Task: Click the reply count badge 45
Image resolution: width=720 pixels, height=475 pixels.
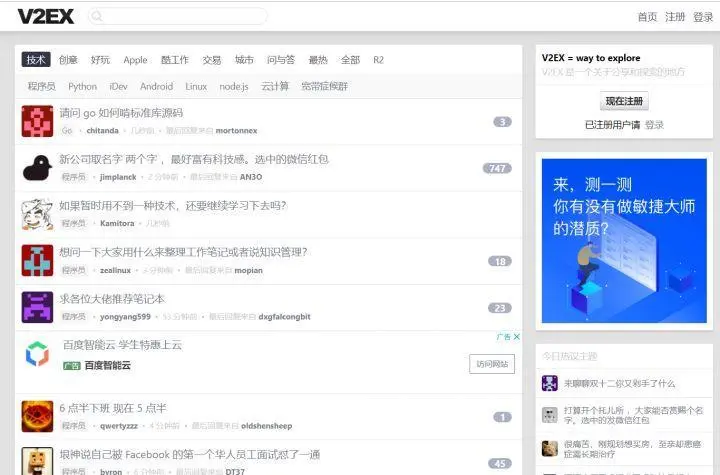Action: coord(500,464)
